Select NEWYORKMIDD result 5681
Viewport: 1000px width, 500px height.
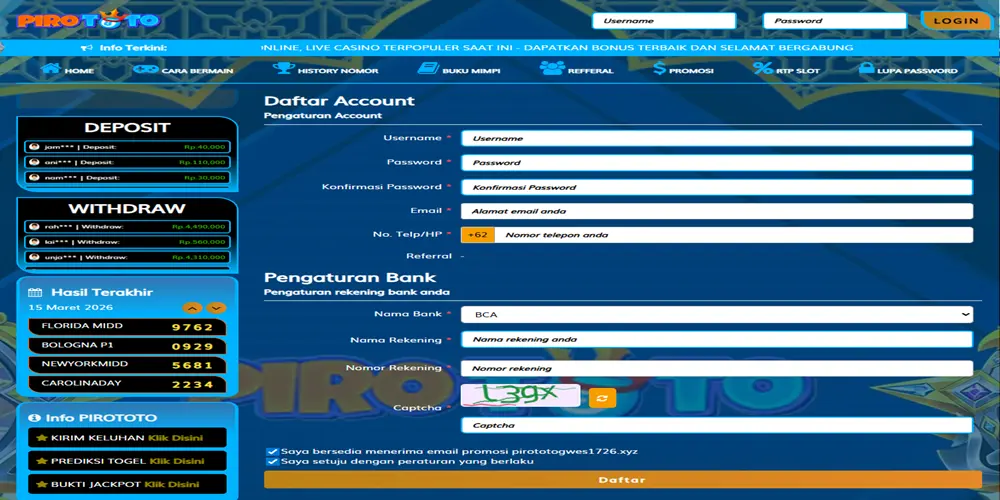click(x=127, y=365)
